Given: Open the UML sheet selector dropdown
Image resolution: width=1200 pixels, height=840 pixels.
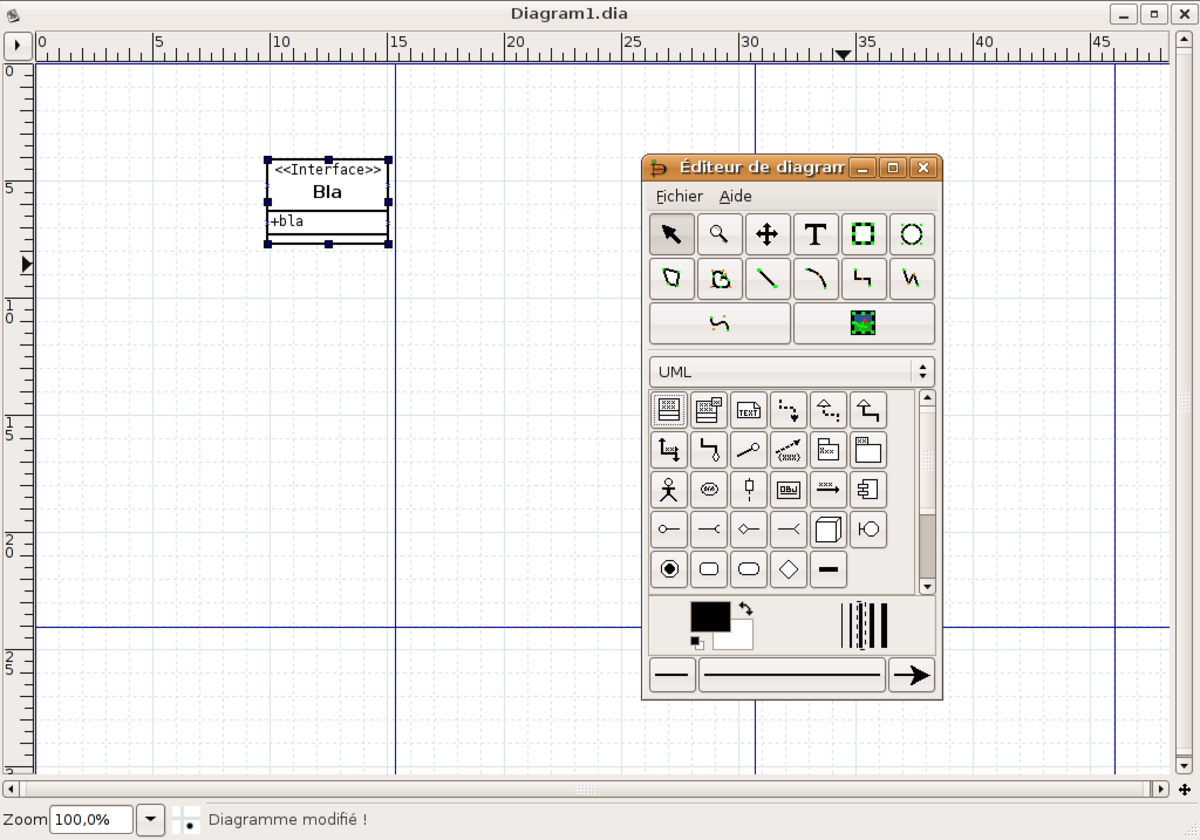Looking at the screenshot, I should 792,371.
